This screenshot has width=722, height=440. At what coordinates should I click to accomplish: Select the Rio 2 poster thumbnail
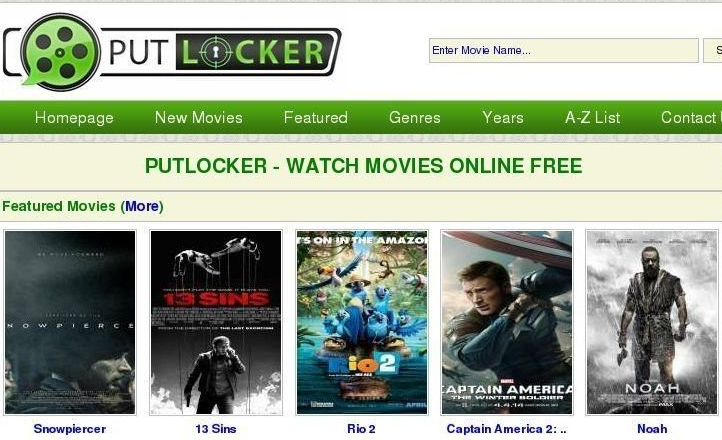tap(362, 322)
